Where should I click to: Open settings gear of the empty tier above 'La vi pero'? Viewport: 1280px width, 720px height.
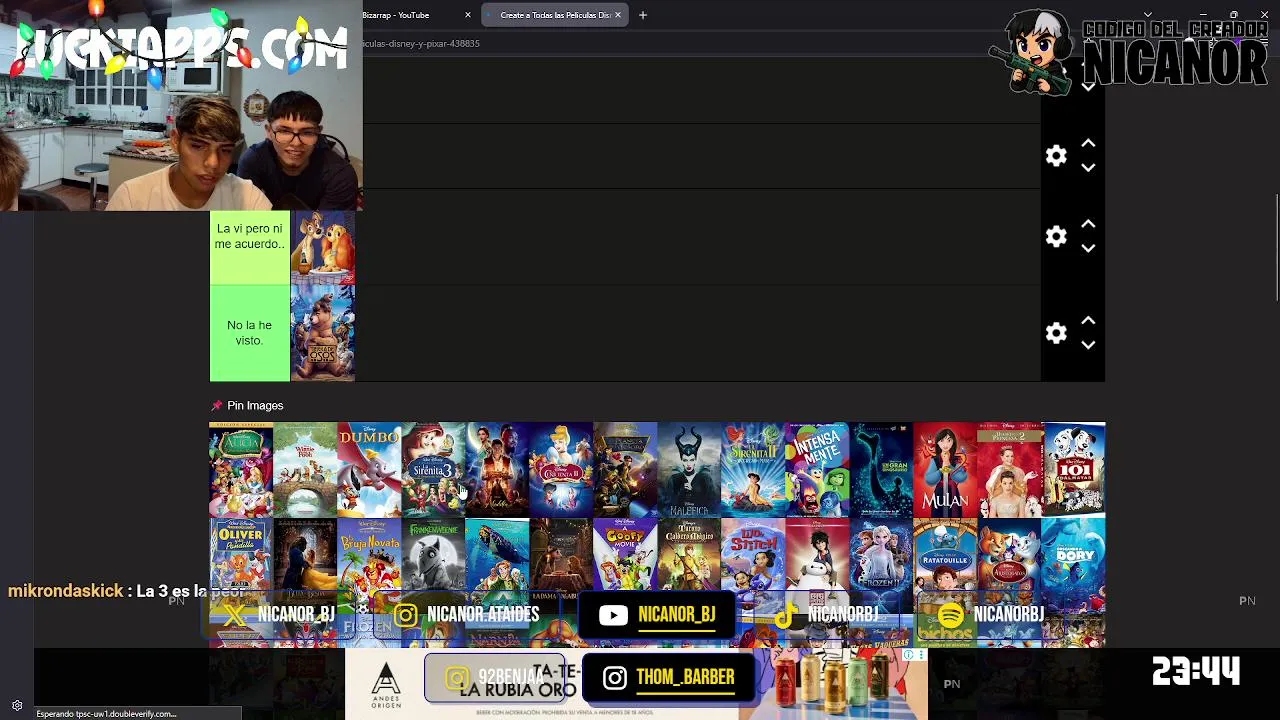(1056, 156)
